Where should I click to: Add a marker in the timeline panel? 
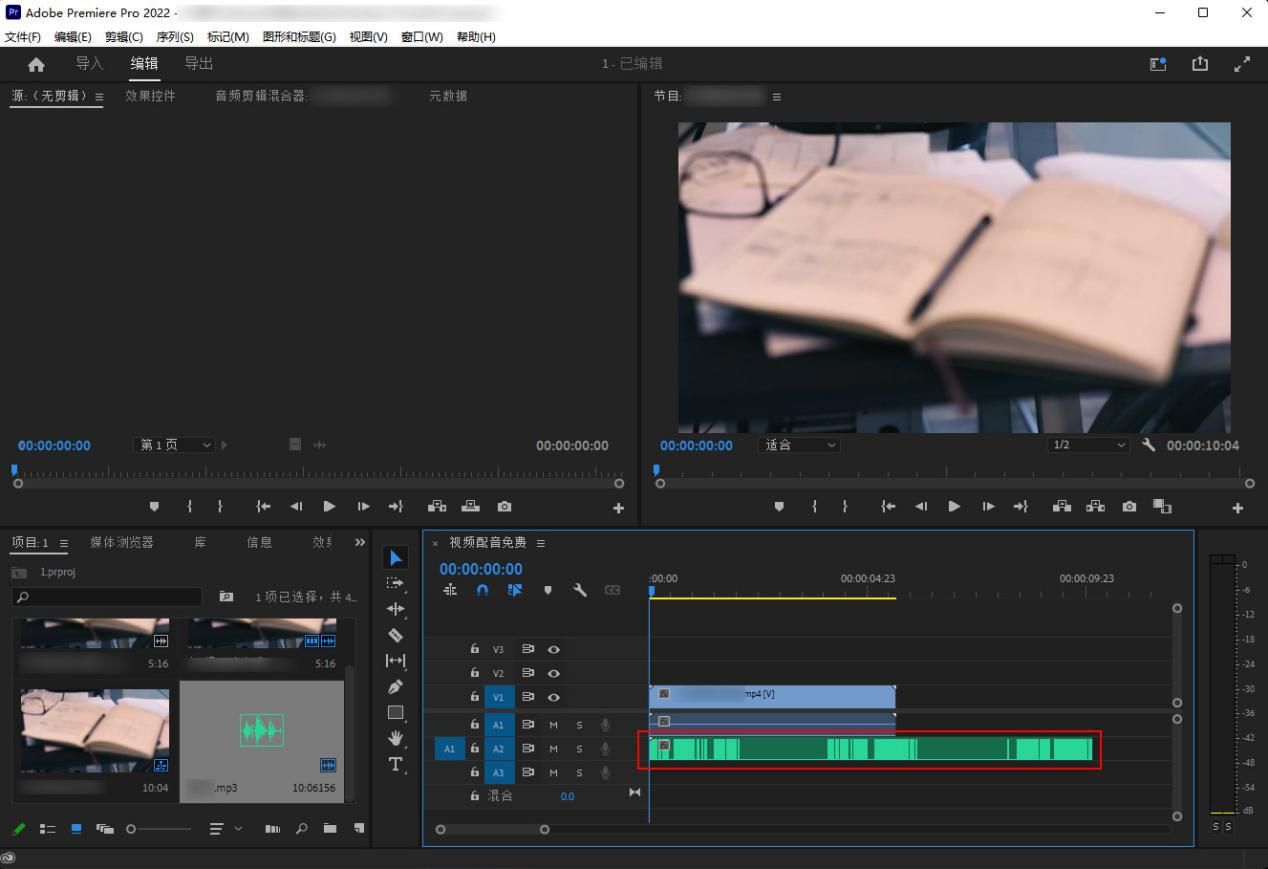click(547, 590)
